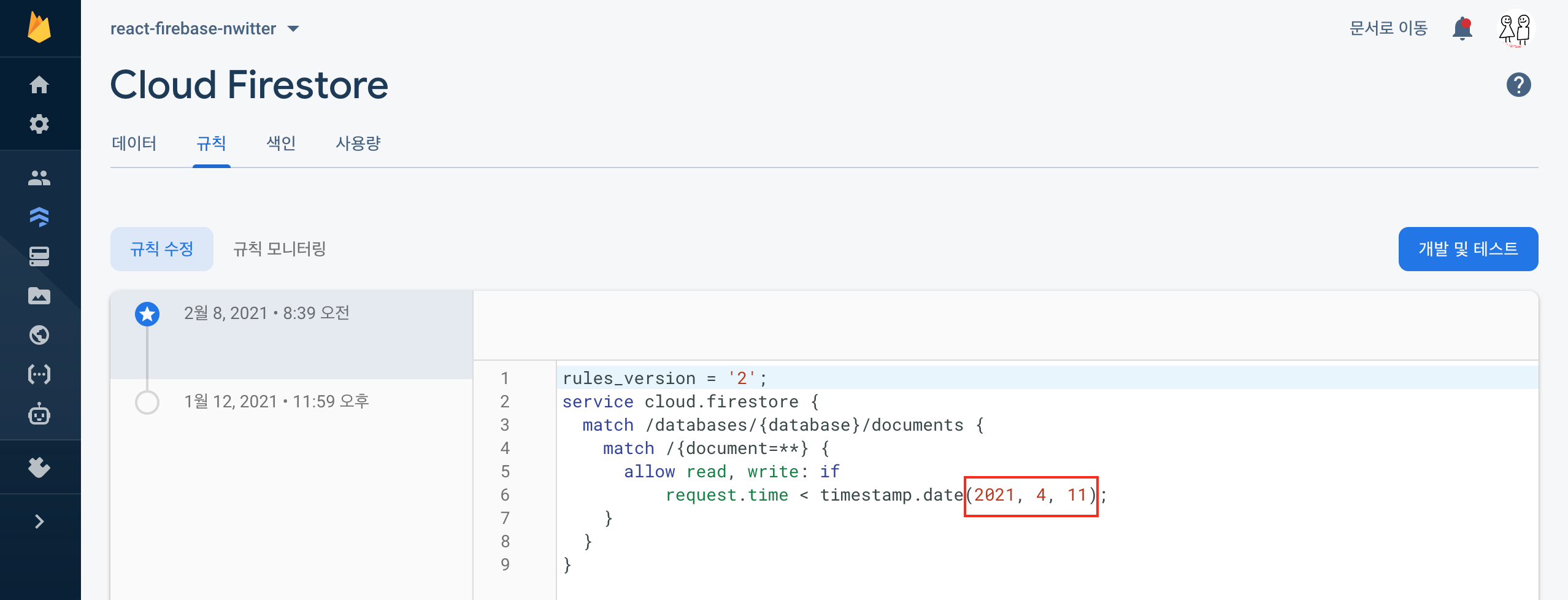Image resolution: width=1568 pixels, height=600 pixels.
Task: Open react-firebase-nwitter project dropdown
Action: [205, 28]
